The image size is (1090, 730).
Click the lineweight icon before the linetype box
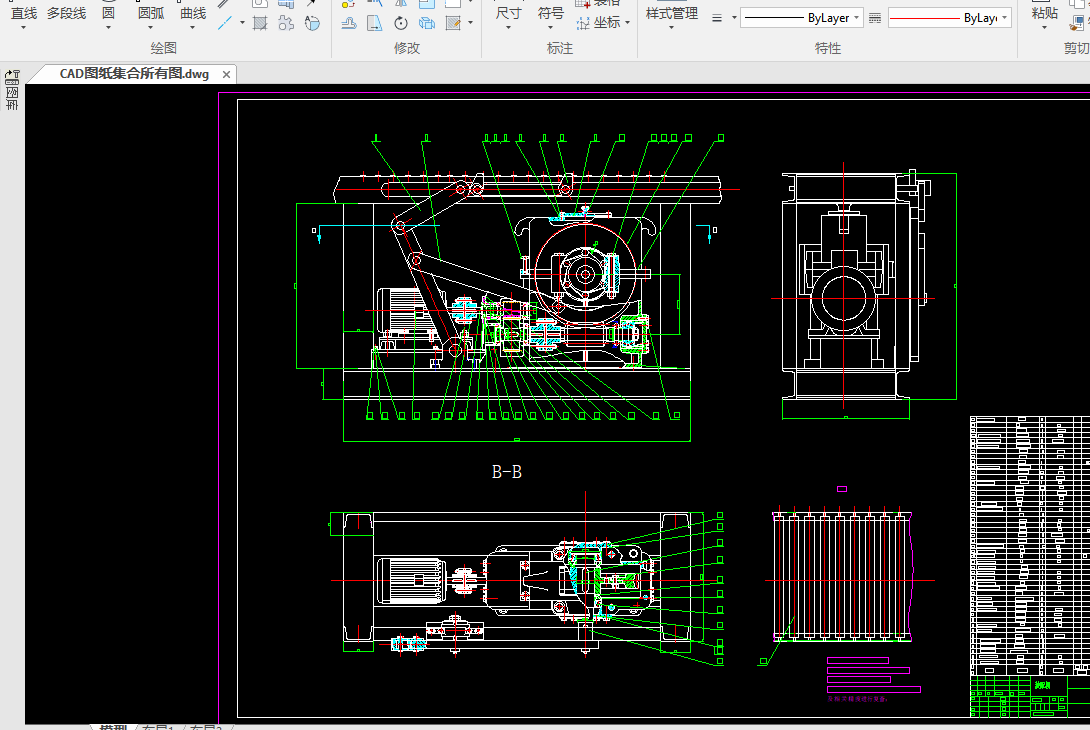click(717, 18)
